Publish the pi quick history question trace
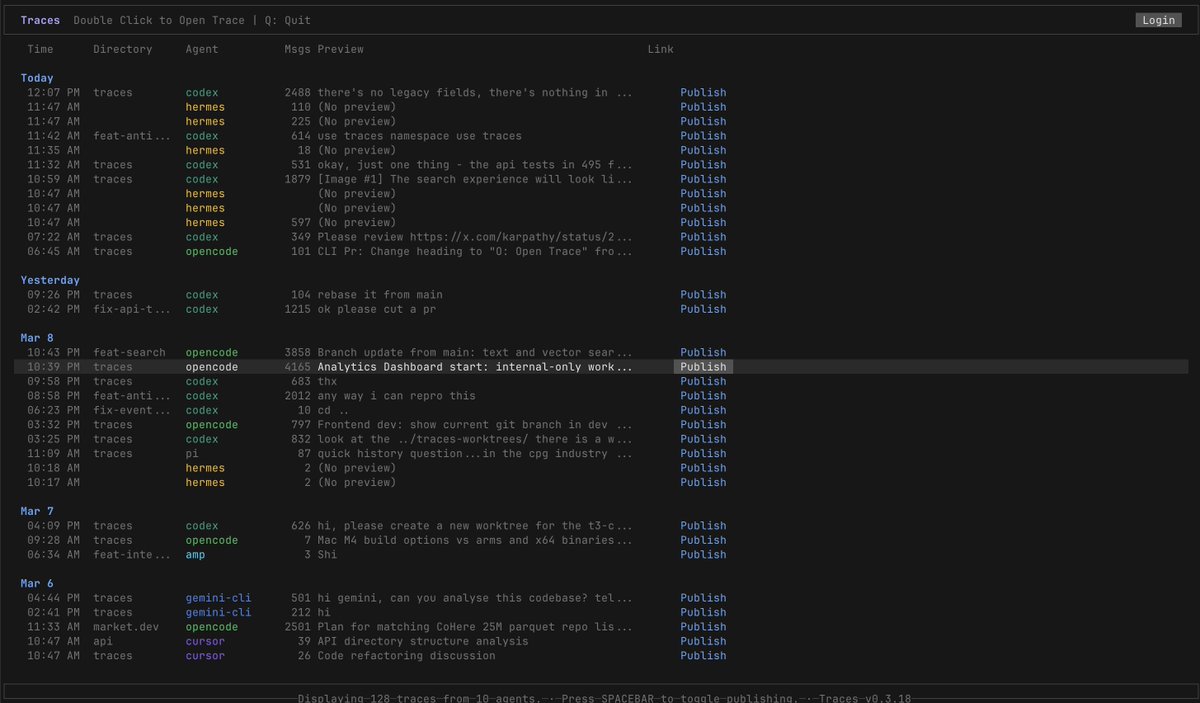The image size is (1200, 703). click(703, 454)
